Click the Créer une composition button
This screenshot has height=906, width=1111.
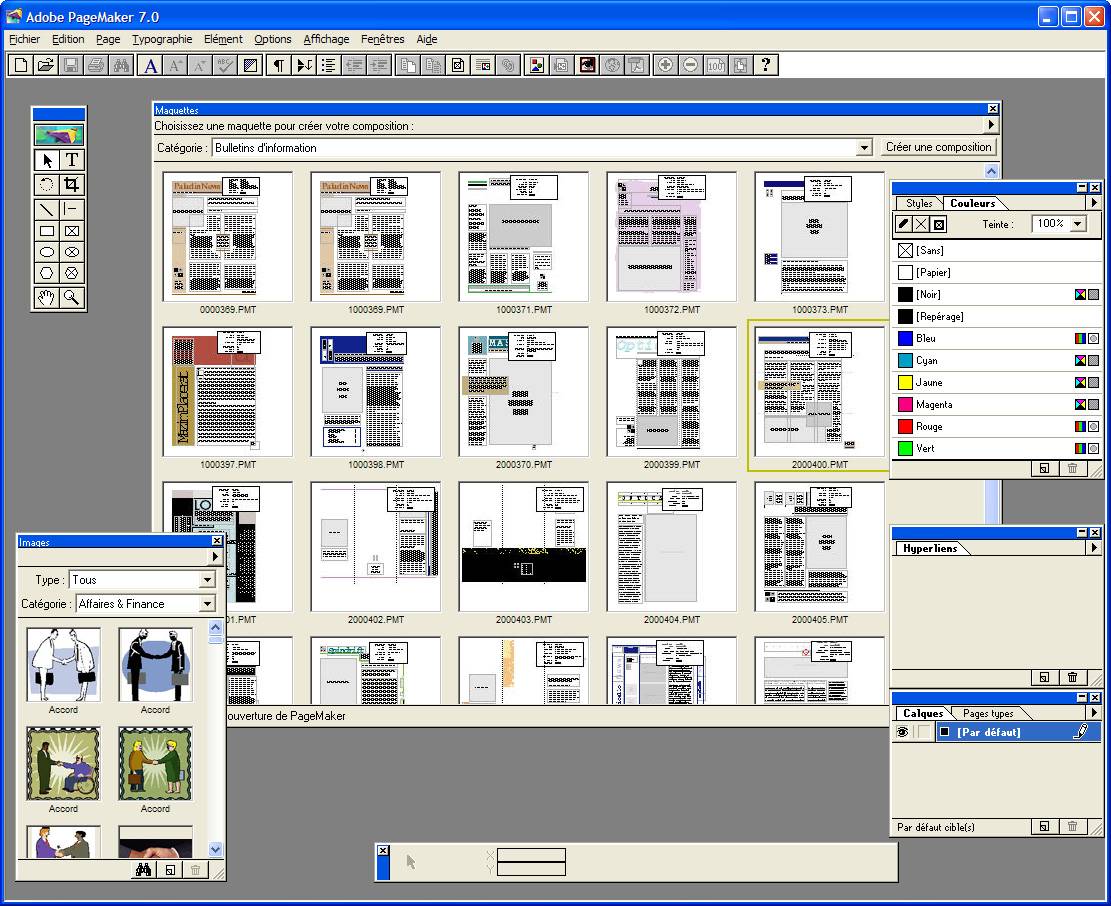click(x=938, y=147)
